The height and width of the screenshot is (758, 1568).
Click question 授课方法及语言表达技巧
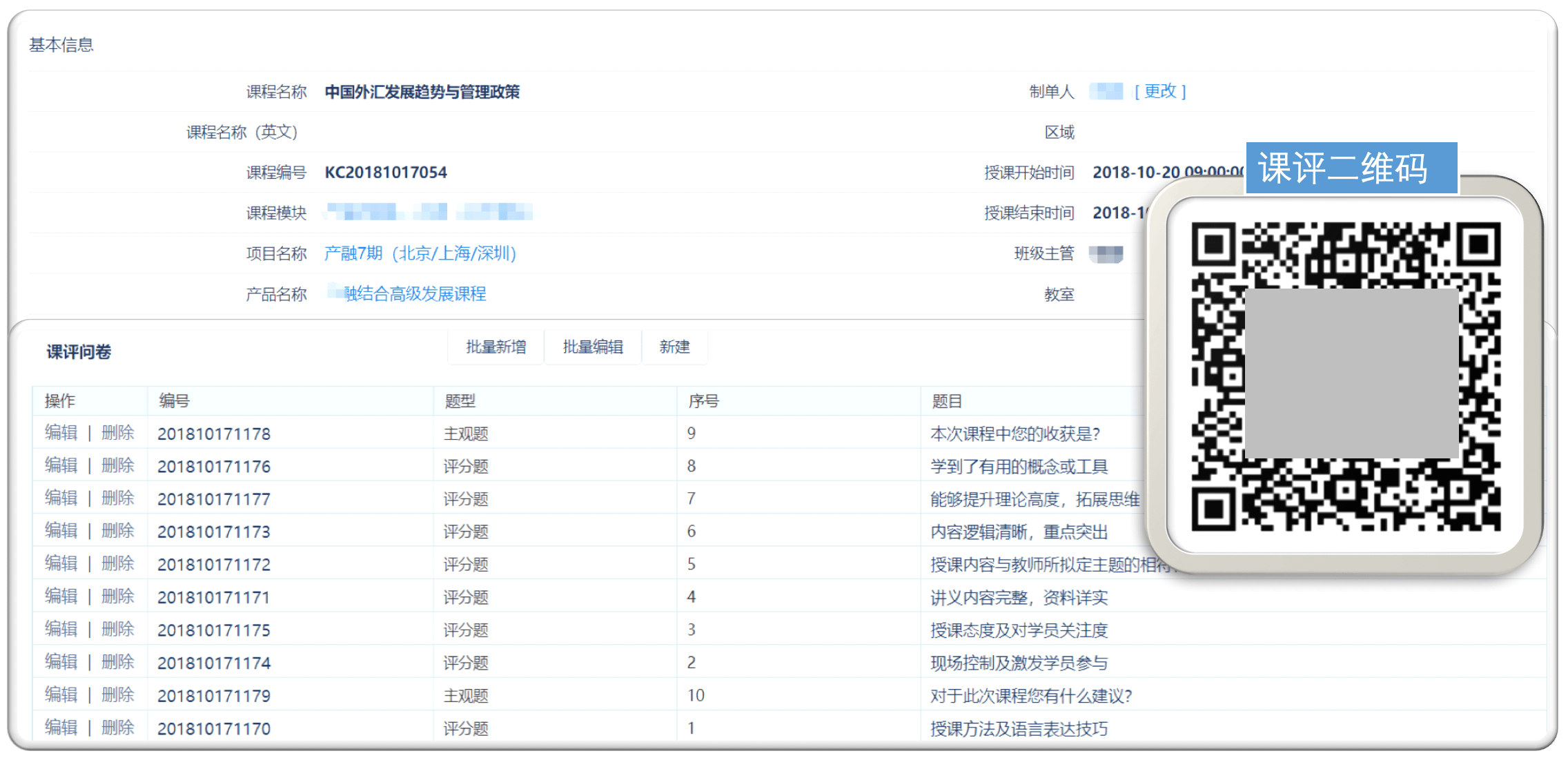(1019, 728)
